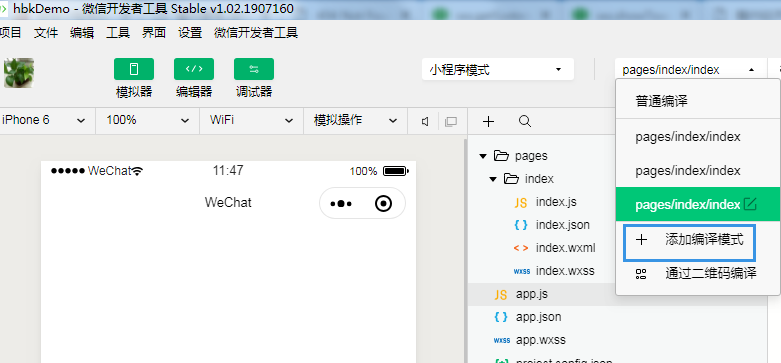
Task: Click edit icon on highlighted compile mode
Action: click(x=750, y=204)
